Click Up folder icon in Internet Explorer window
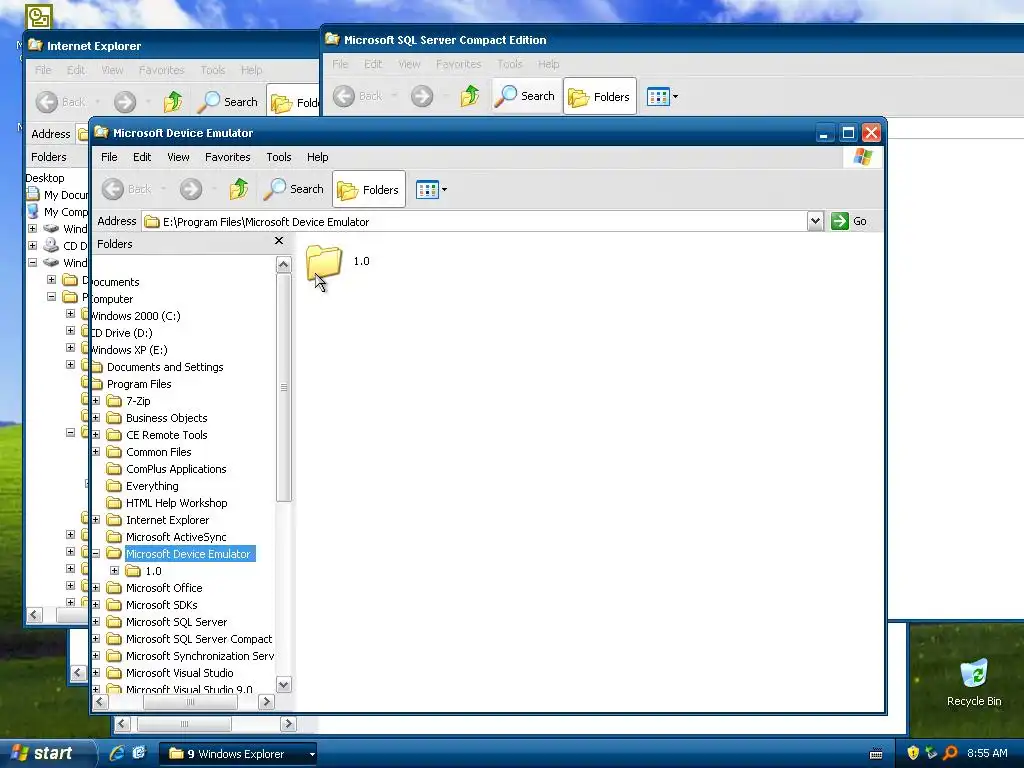Image resolution: width=1024 pixels, height=768 pixels. tap(172, 102)
